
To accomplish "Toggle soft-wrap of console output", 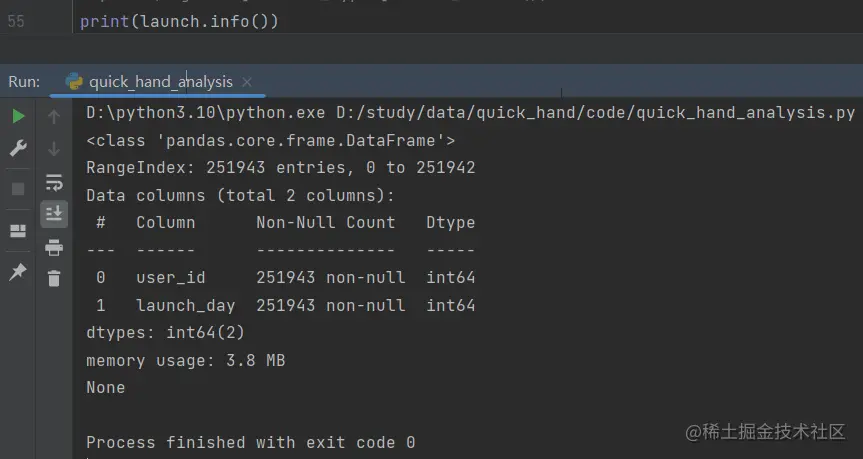I will click(54, 182).
